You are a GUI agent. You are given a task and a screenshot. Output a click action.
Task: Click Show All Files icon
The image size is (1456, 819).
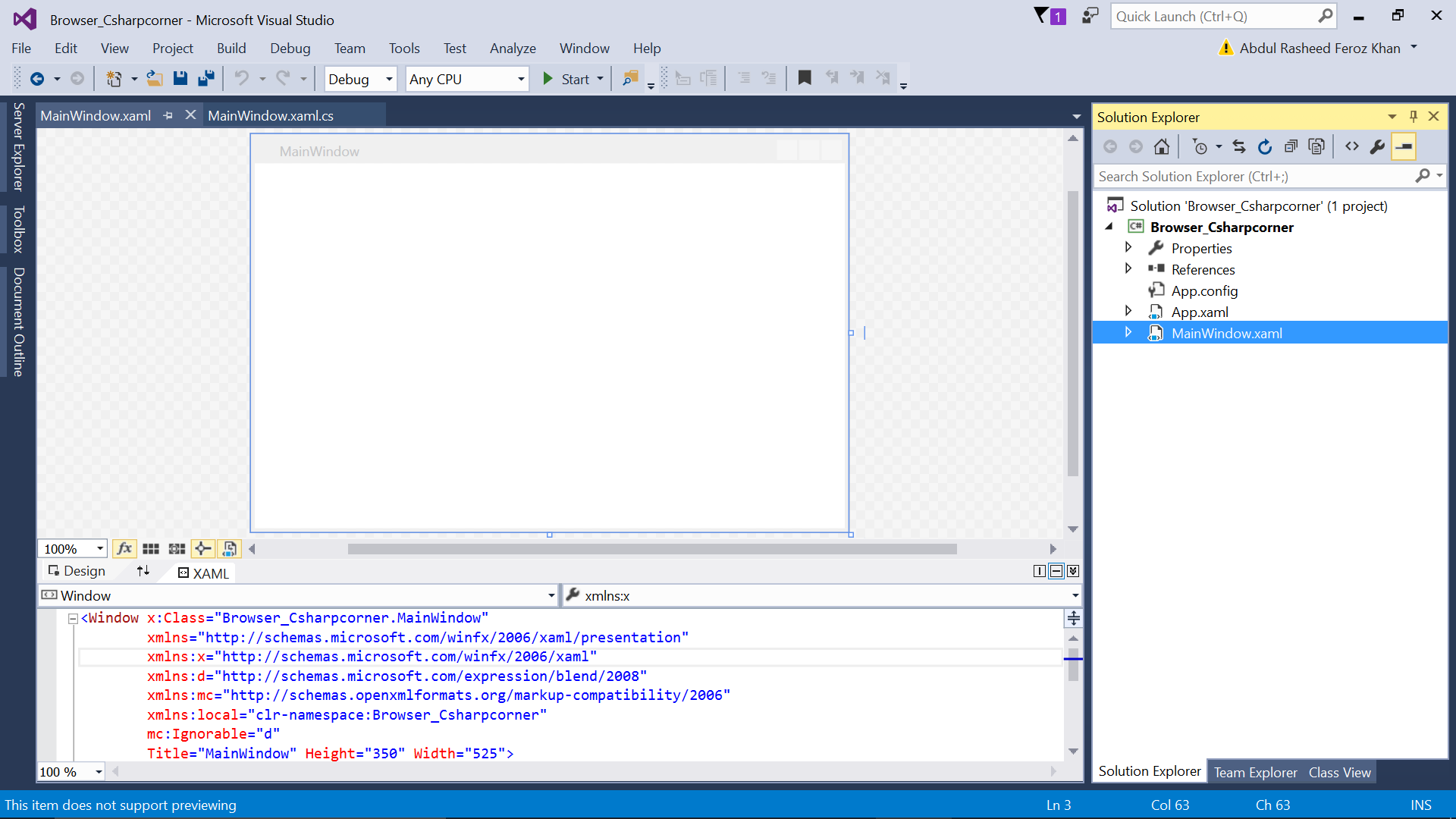1316,146
